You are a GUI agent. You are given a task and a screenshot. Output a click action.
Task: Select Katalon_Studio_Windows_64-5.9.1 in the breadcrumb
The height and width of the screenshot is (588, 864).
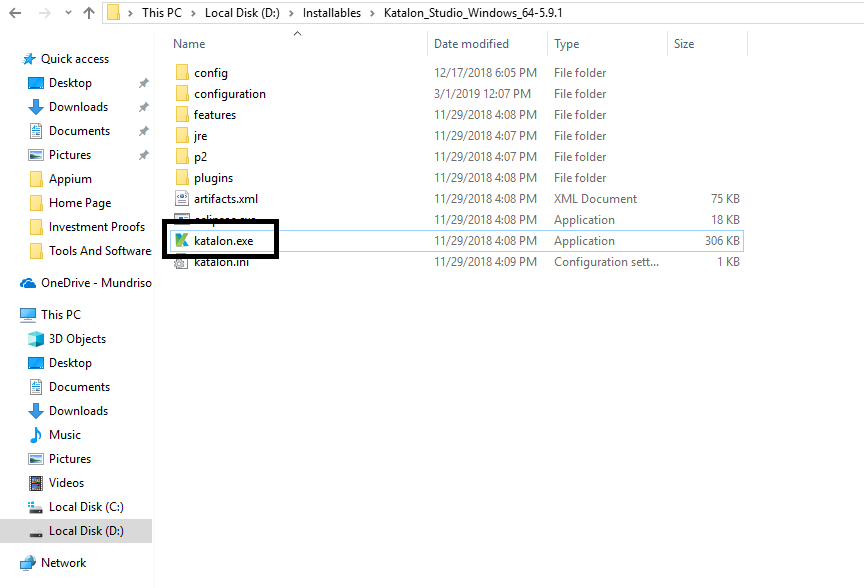(x=473, y=13)
